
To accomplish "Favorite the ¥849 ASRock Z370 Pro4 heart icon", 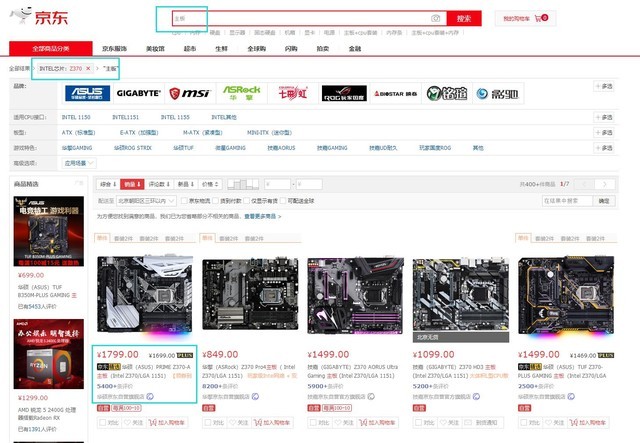I will (232, 422).
